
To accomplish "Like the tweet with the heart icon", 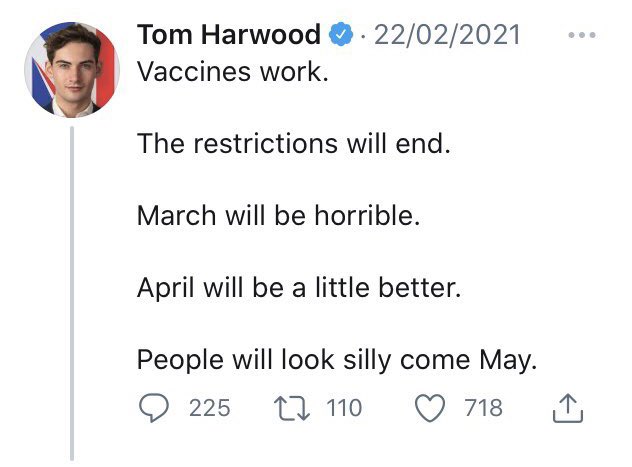I will tap(430, 408).
